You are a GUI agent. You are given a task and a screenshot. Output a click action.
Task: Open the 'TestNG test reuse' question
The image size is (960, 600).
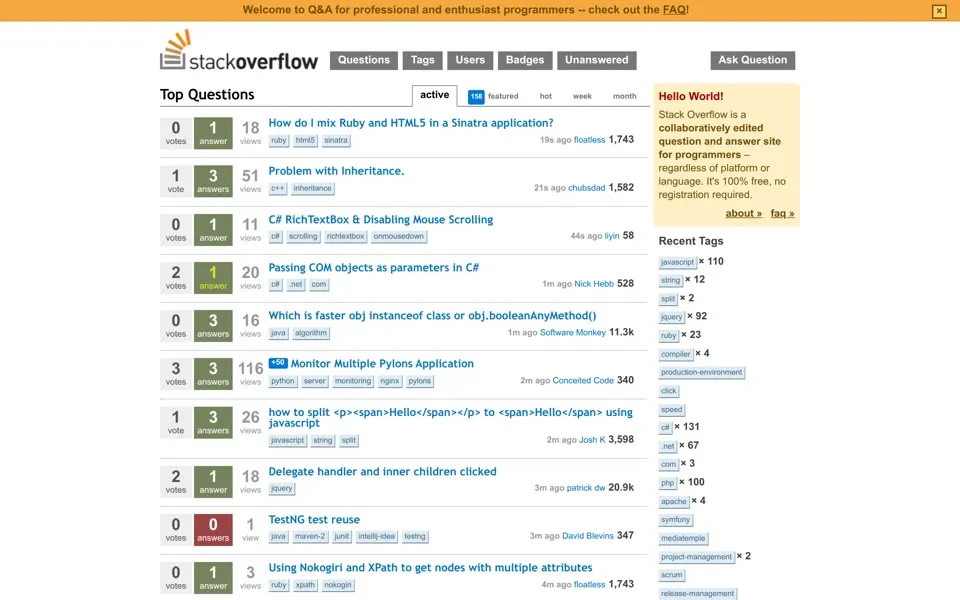click(x=314, y=520)
